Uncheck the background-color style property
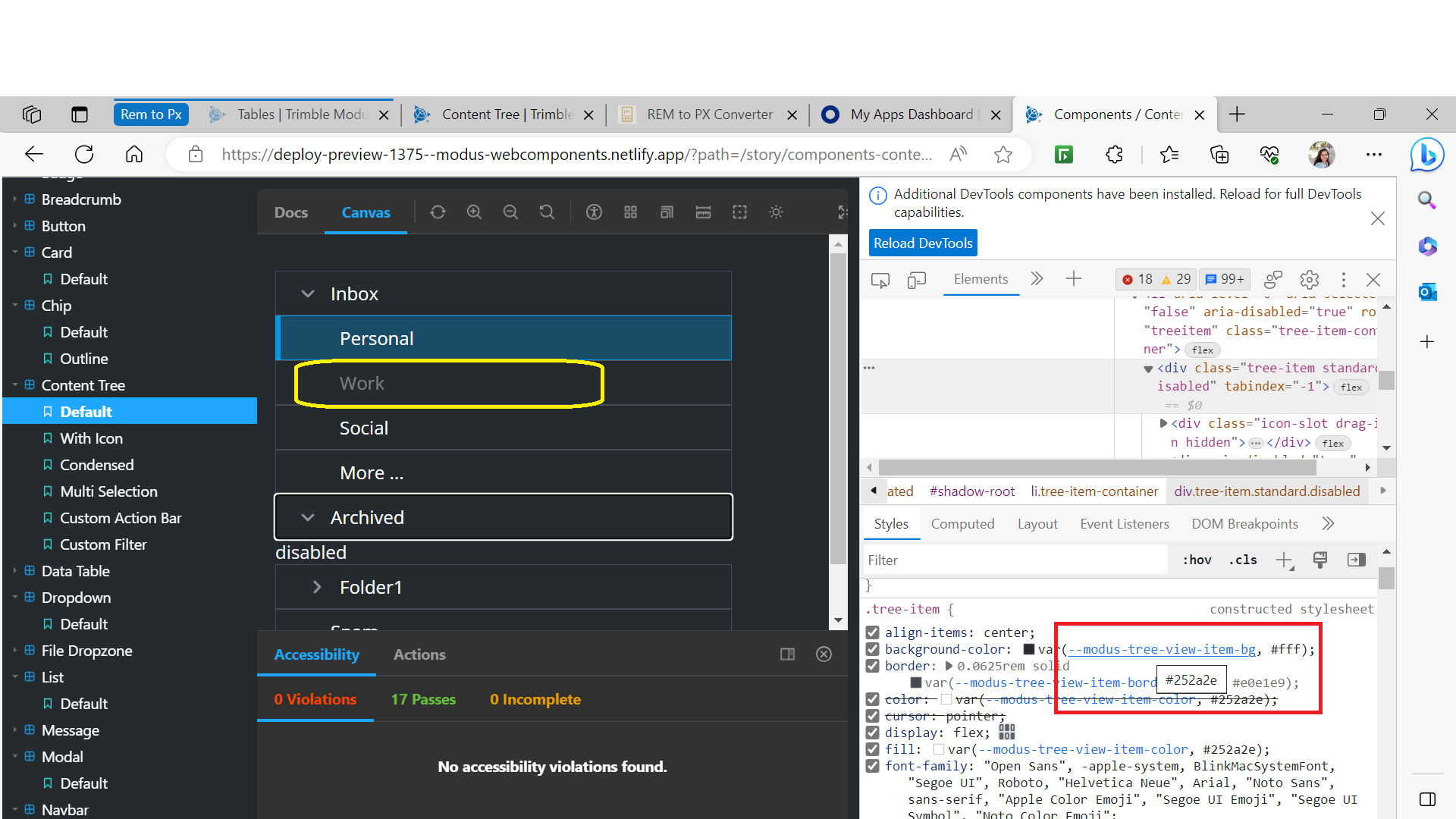 point(873,649)
